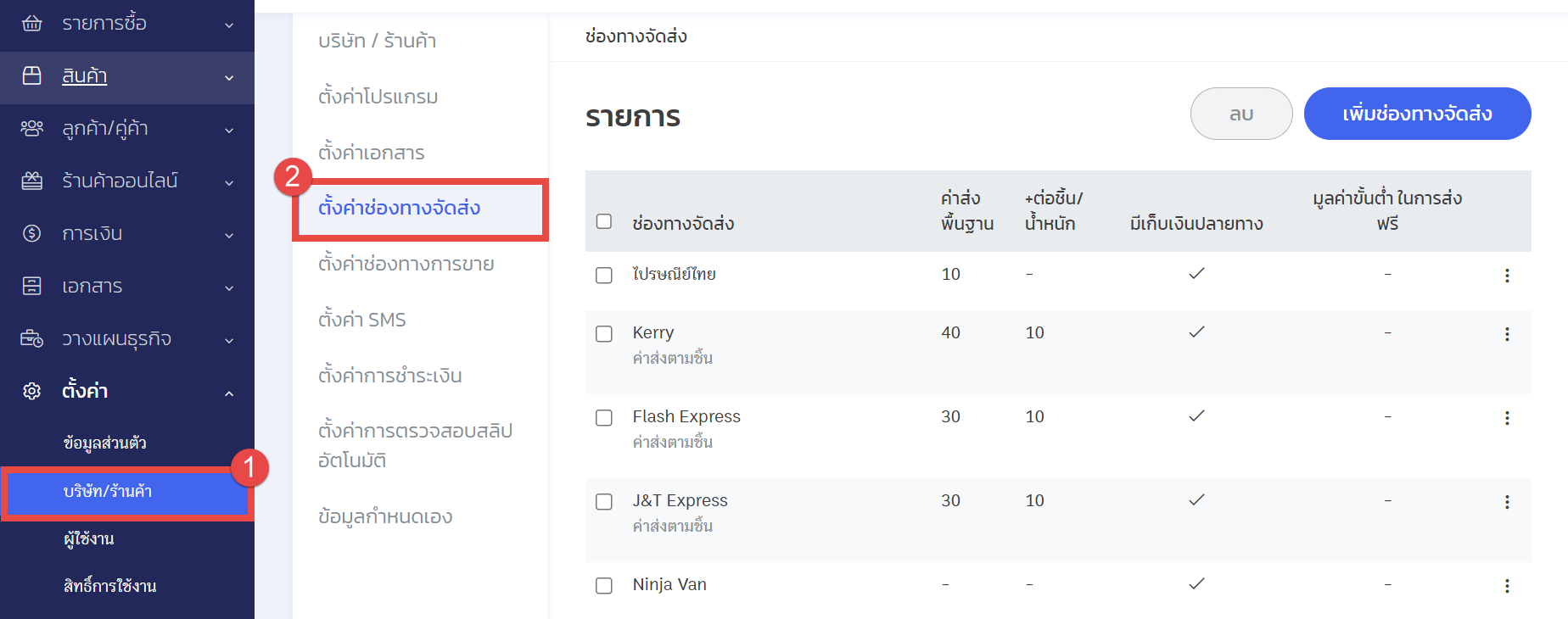Check the ไปรษณีย์ไทย row checkbox
The width and height of the screenshot is (1568, 619).
tap(604, 276)
